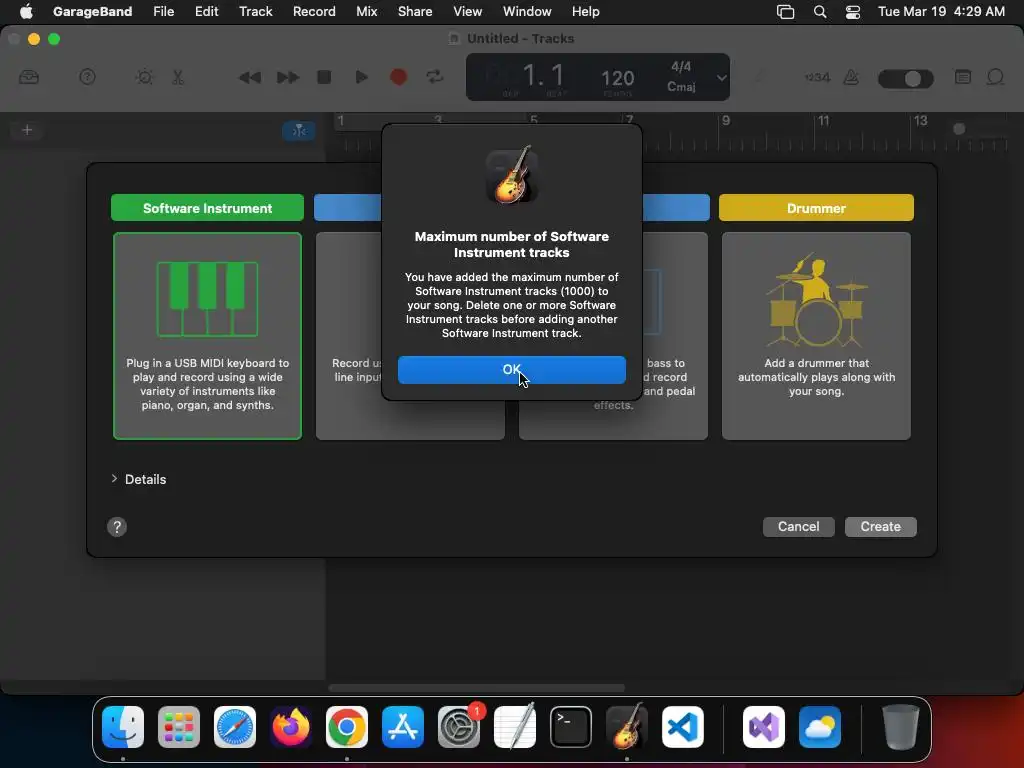Click the horizontal zoom slider knob
This screenshot has width=1024, height=768.
click(959, 129)
